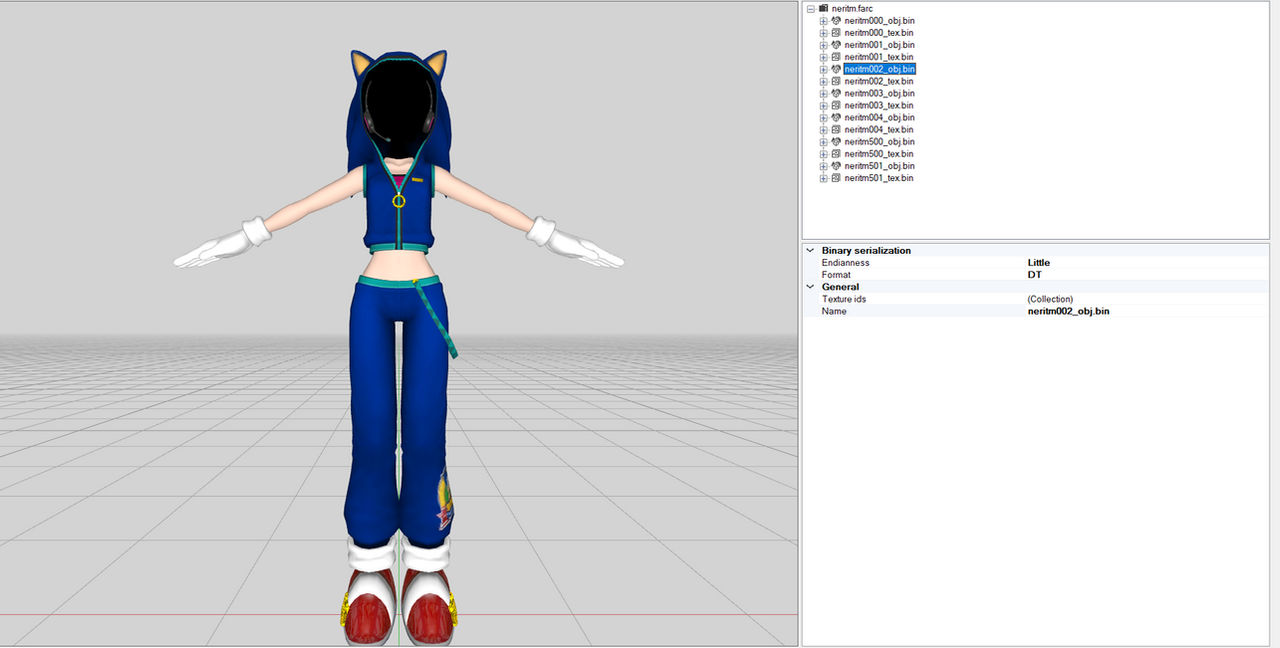1280x648 pixels.
Task: Select neritm003_tex.bin in the tree
Action: [x=878, y=105]
